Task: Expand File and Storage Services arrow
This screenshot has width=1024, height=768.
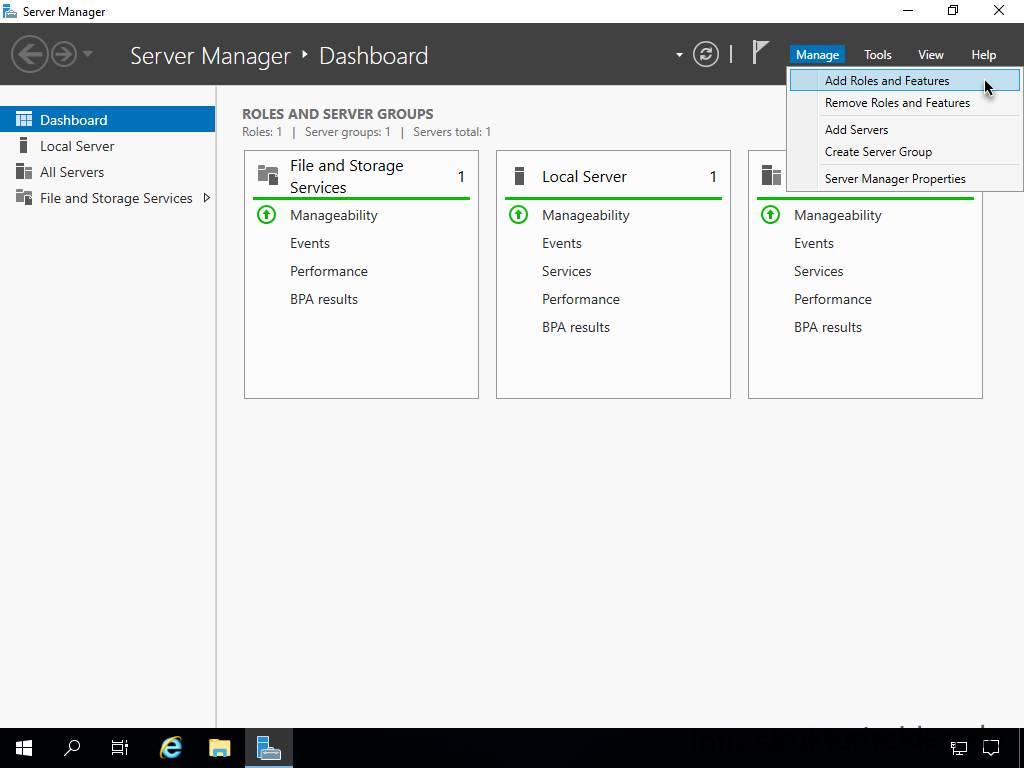Action: pyautogui.click(x=207, y=198)
